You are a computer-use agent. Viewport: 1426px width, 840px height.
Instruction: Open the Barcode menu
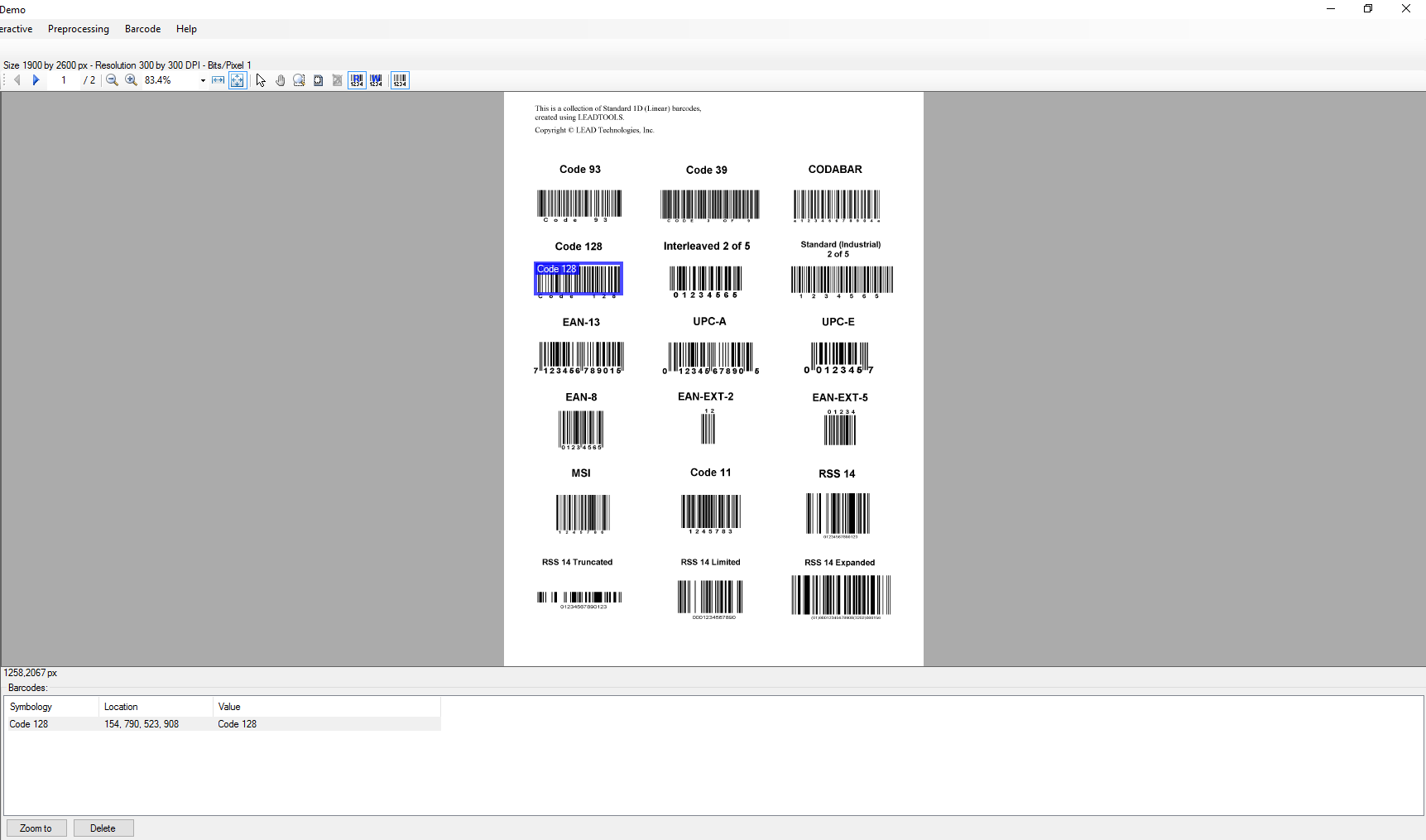pos(142,29)
